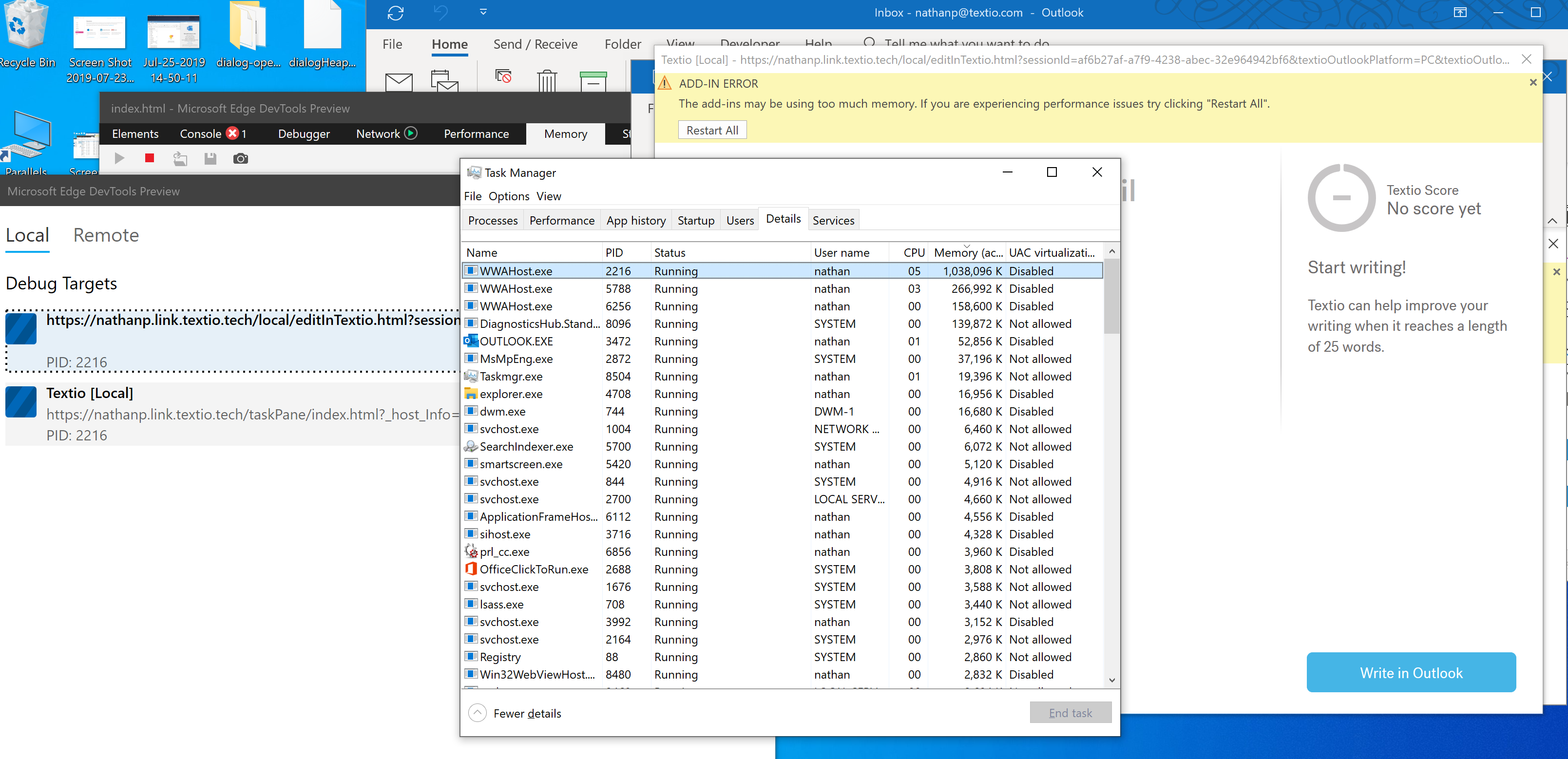
Task: Select the OUTLOOK.EXE process row
Action: pyautogui.click(x=783, y=342)
